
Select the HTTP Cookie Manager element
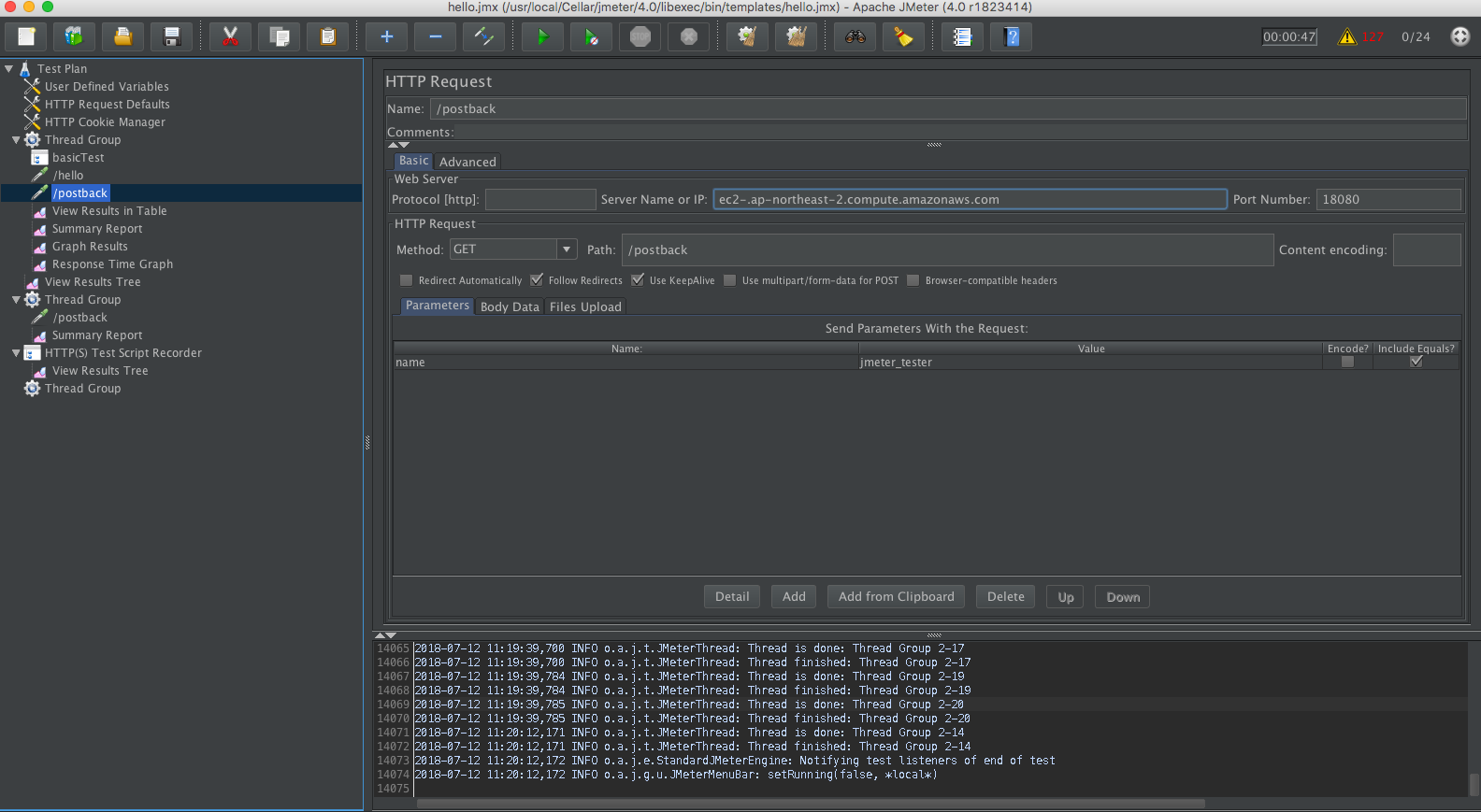pyautogui.click(x=105, y=122)
